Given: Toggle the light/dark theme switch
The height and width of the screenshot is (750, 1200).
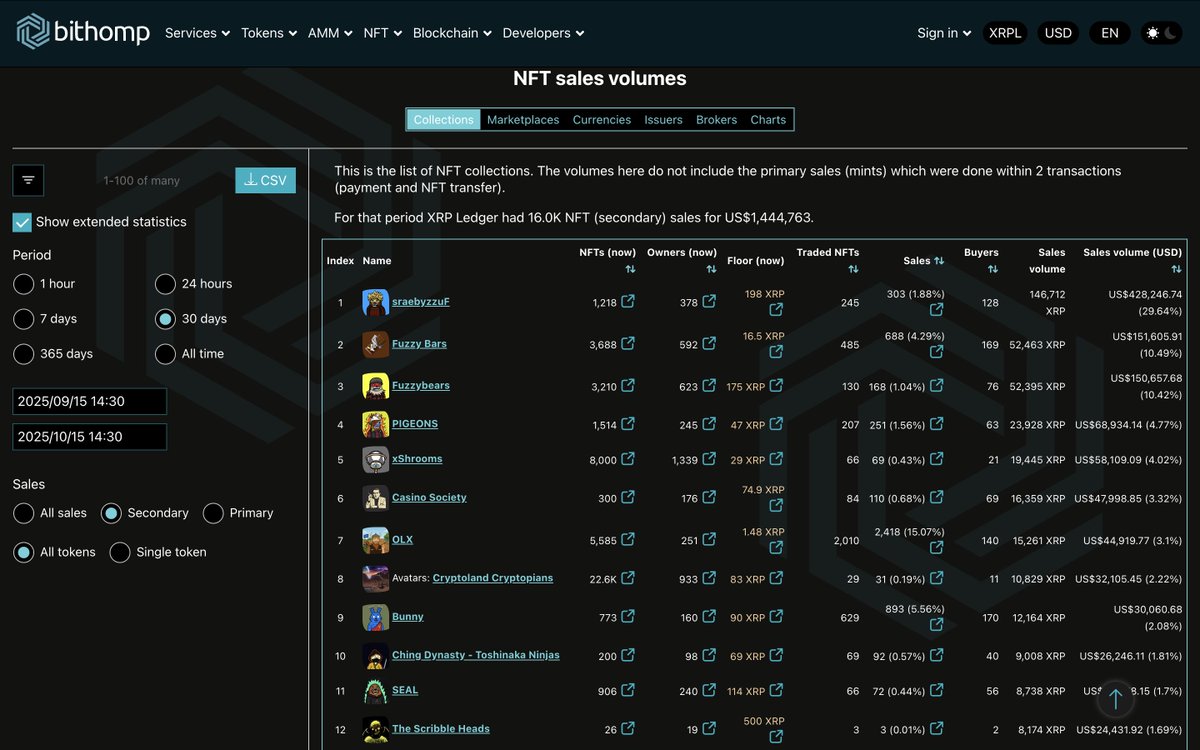Looking at the screenshot, I should click(x=1160, y=33).
